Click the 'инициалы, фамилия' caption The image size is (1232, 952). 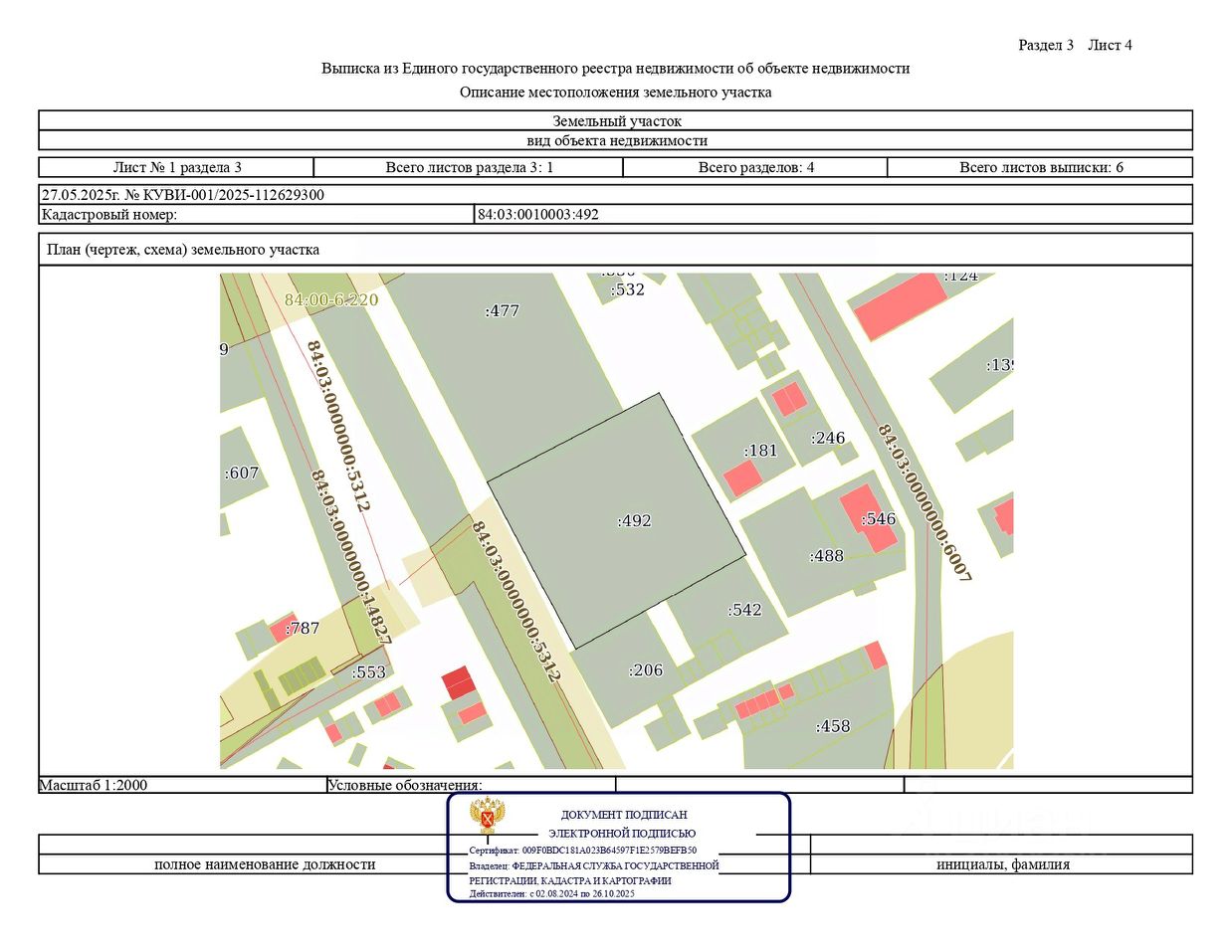[x=1003, y=864]
